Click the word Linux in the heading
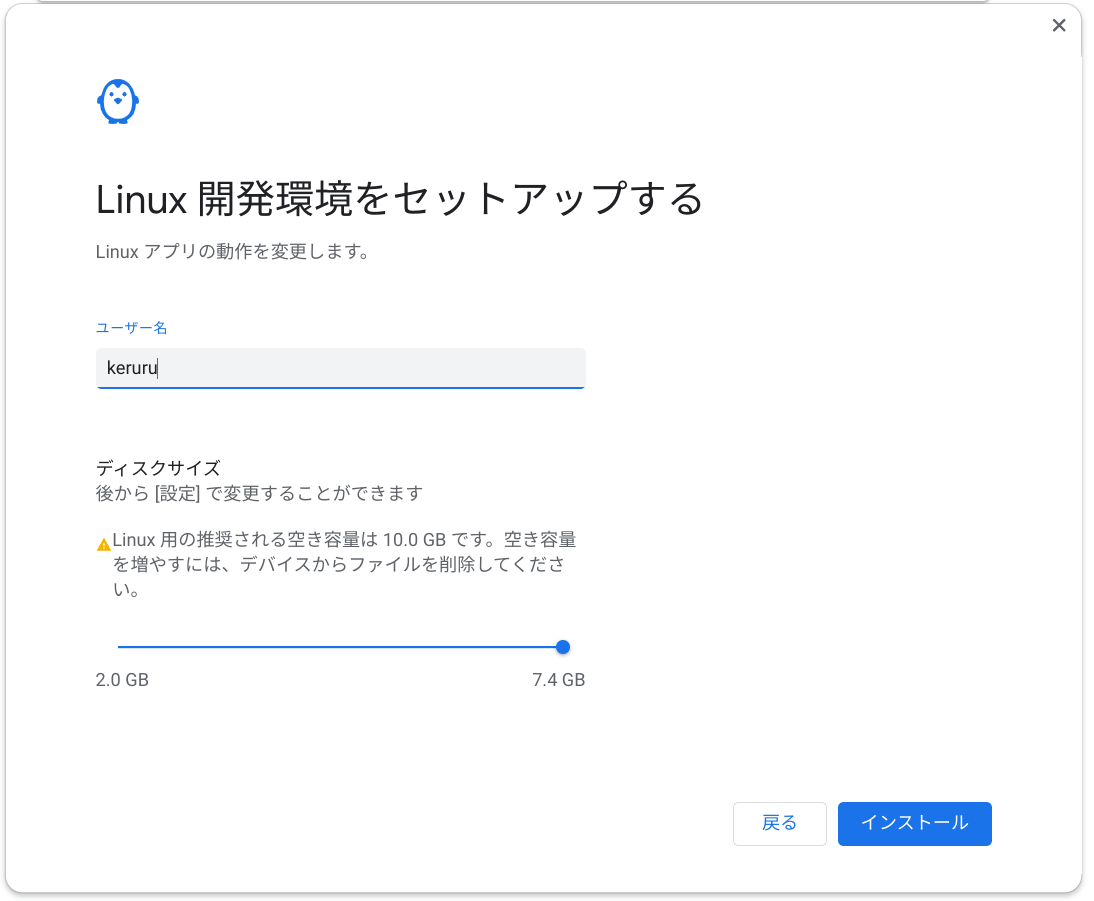Screen dimensions: 1094x901 (x=141, y=200)
